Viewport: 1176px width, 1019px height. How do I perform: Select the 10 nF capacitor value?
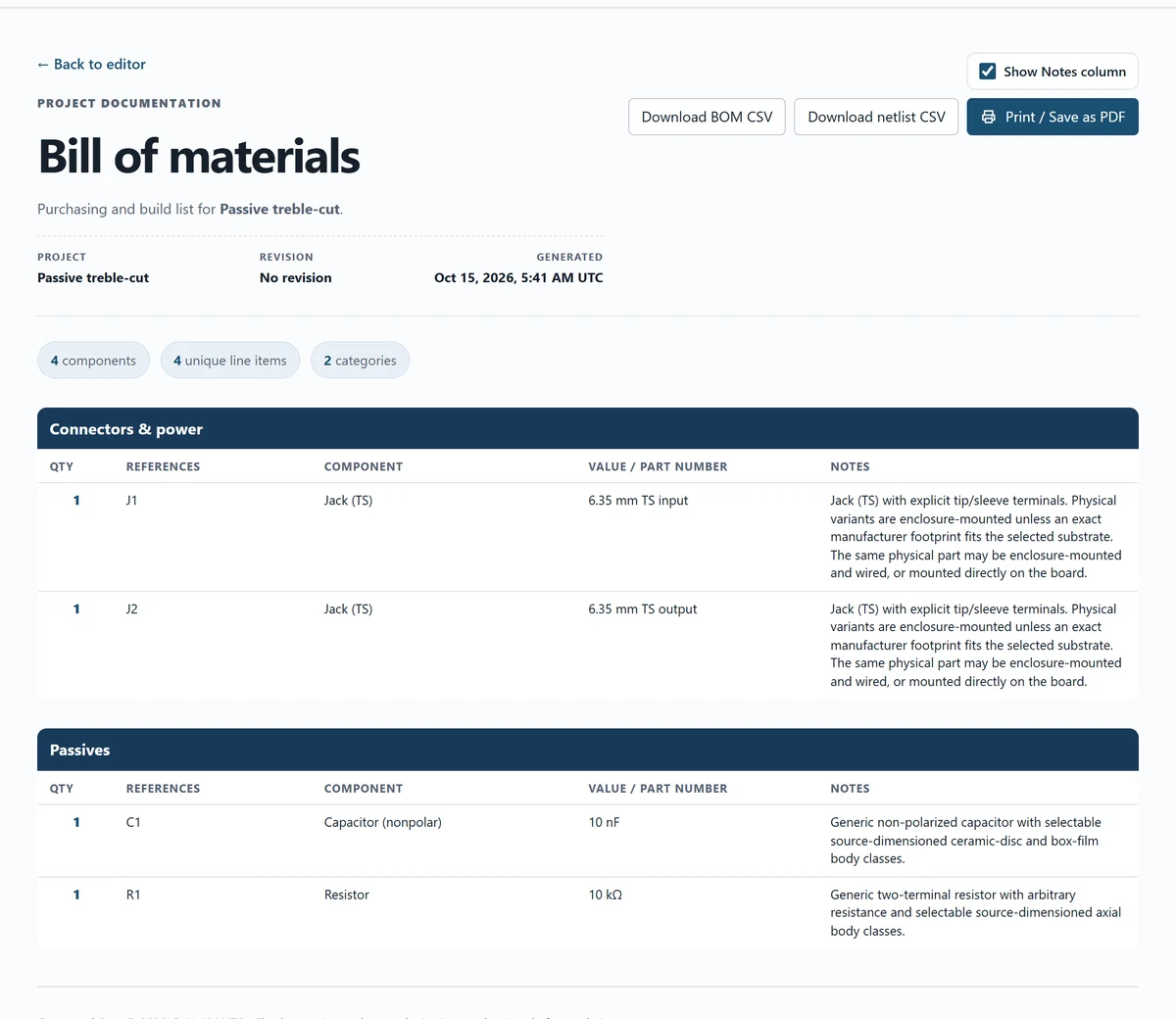tap(604, 823)
